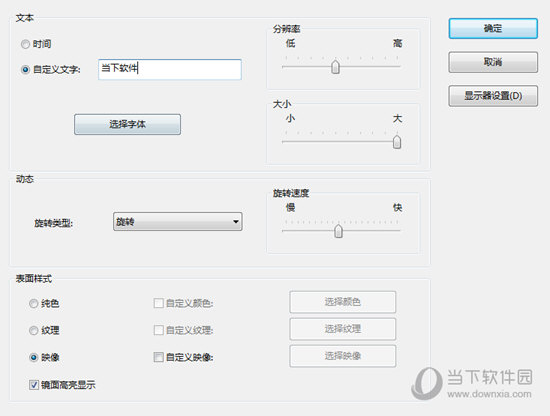Click the 快 label on speed slider
Screen dimensions: 550x416
pos(397,208)
